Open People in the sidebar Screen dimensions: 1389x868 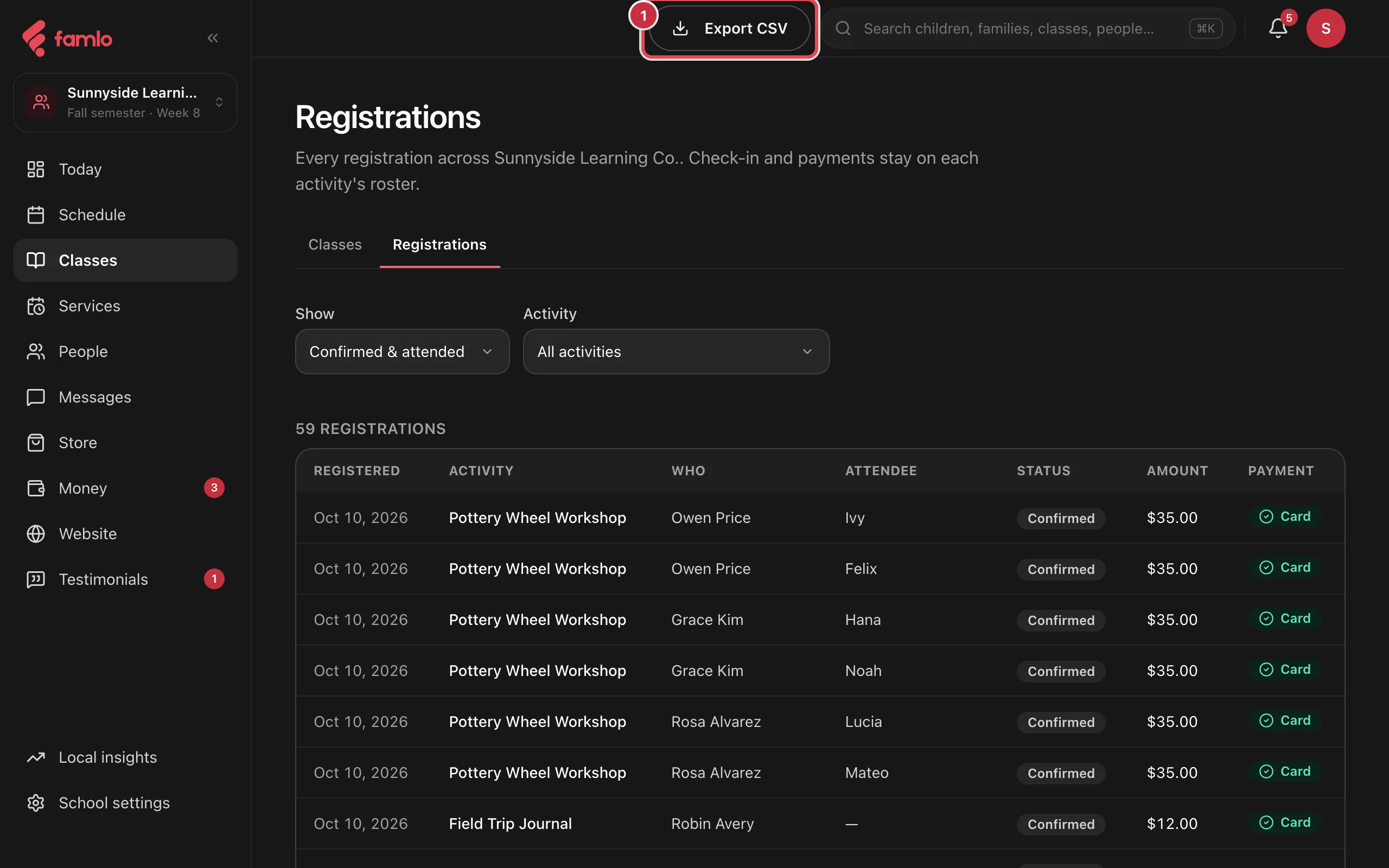pyautogui.click(x=125, y=352)
